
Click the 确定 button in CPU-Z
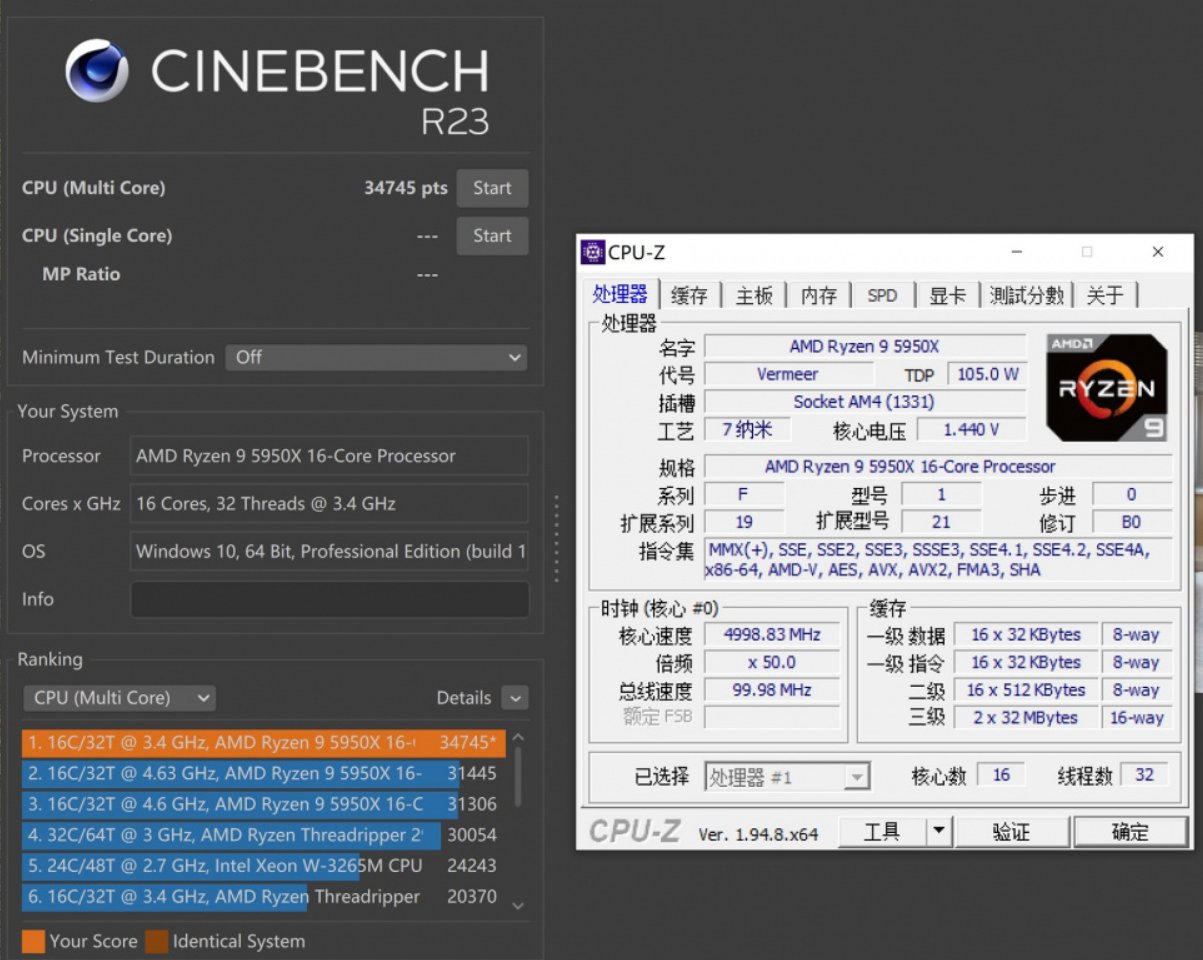[1130, 832]
